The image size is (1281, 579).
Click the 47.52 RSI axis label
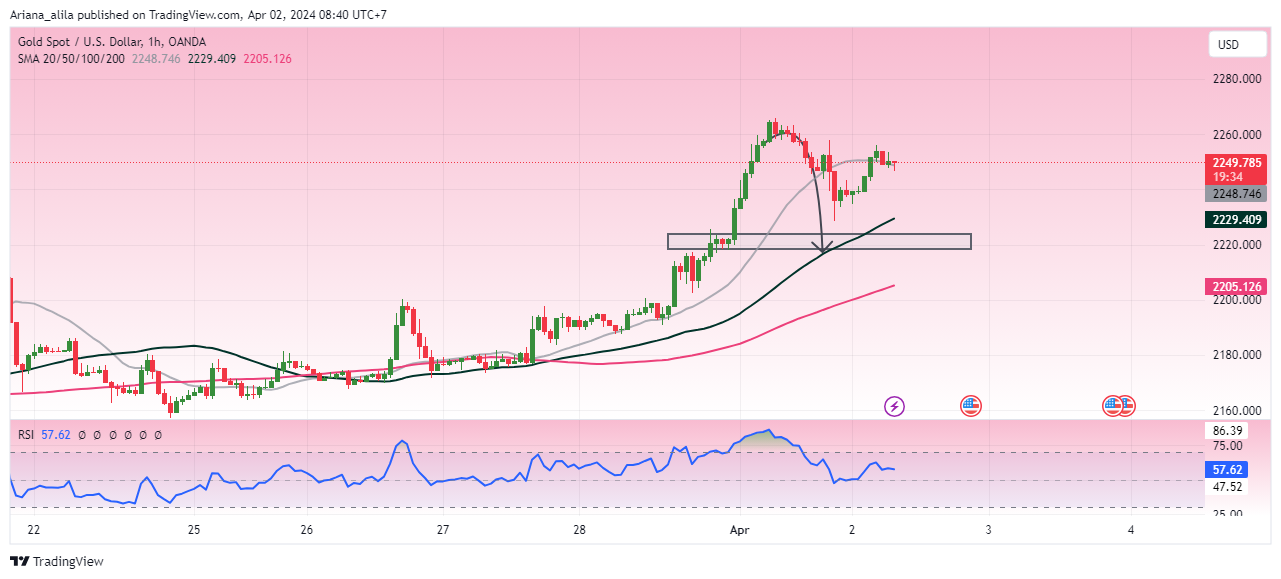(x=1227, y=487)
